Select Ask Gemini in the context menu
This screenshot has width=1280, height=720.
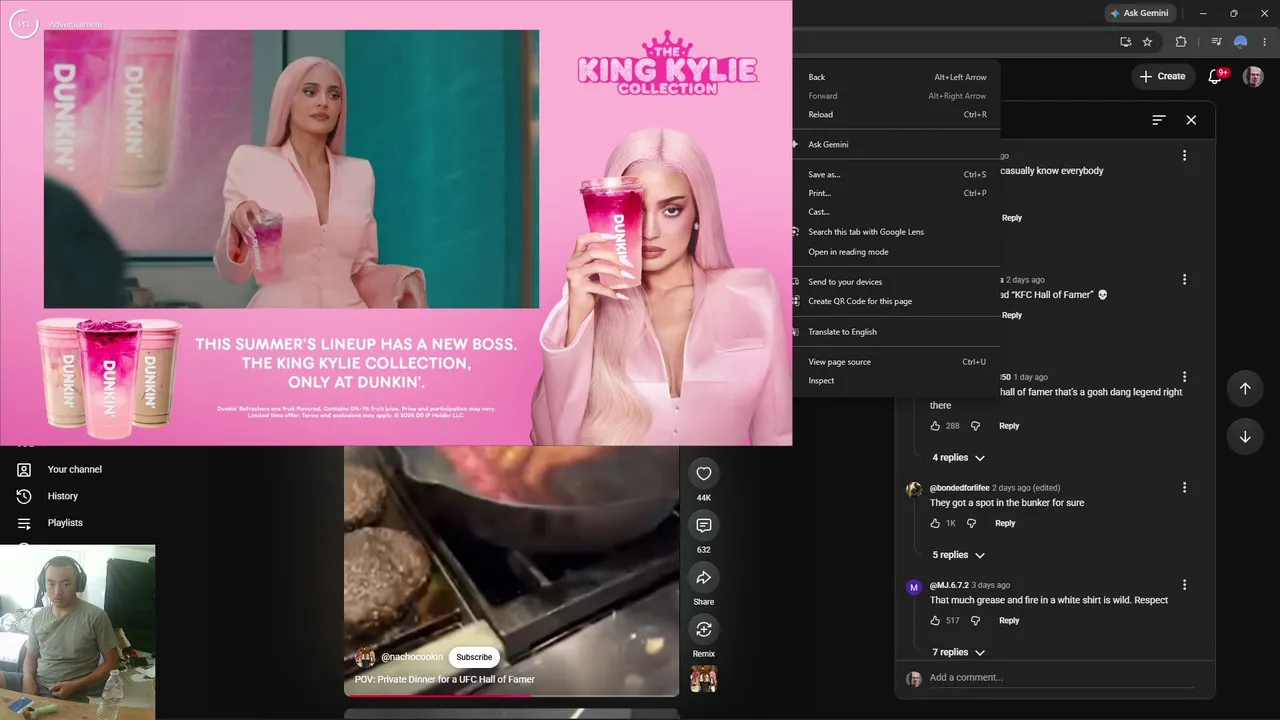pos(896,145)
